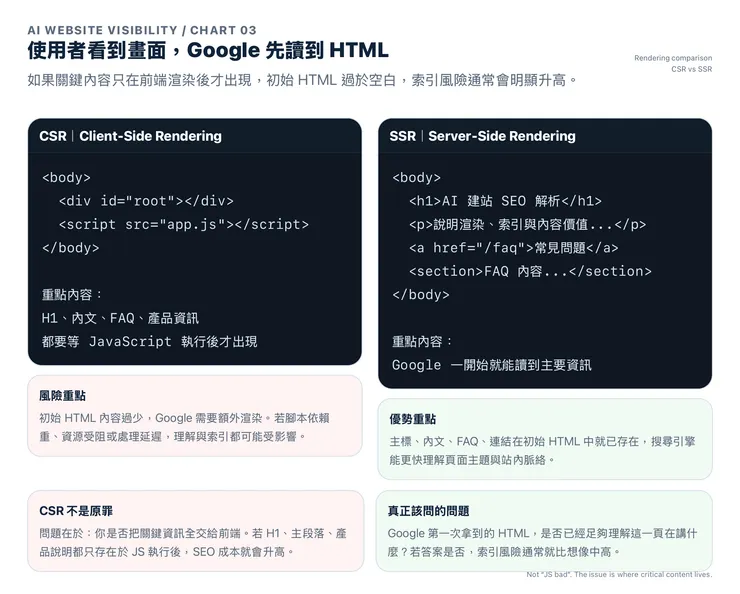Click the closing </body> tag in the SSR panel
This screenshot has height=594, width=740.
coord(420,295)
